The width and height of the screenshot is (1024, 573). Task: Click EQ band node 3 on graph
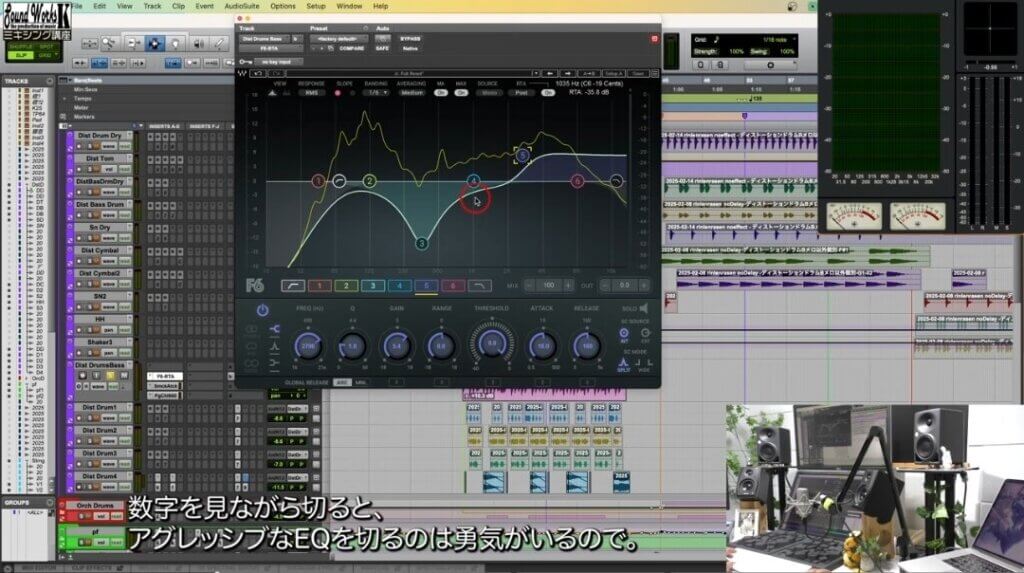click(x=422, y=243)
